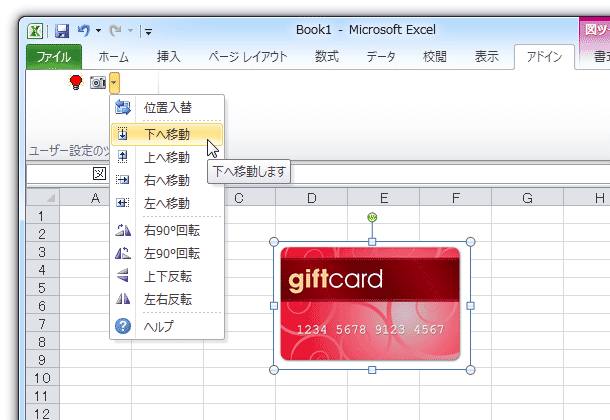Select row 5 header

click(42, 288)
